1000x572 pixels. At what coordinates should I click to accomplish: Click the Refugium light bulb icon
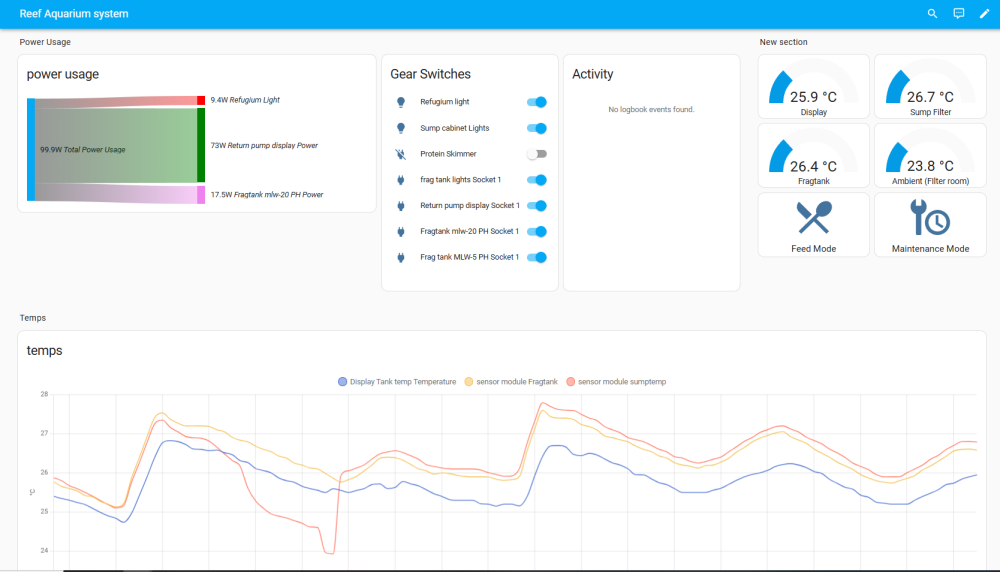click(x=401, y=102)
